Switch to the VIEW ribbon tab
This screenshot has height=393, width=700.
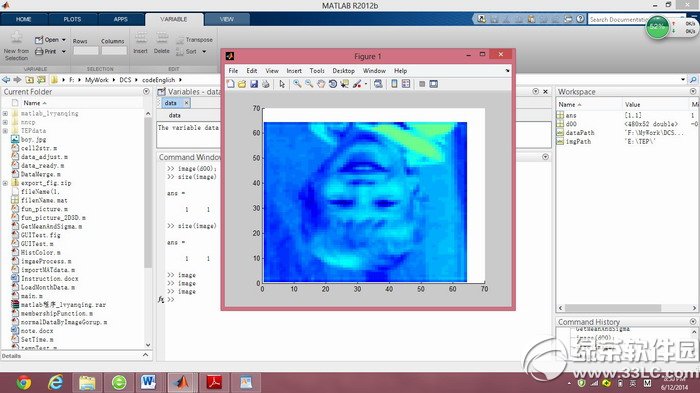click(227, 19)
